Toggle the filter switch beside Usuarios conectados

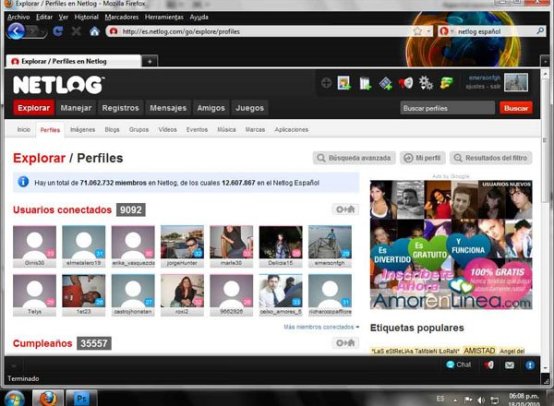point(345,210)
